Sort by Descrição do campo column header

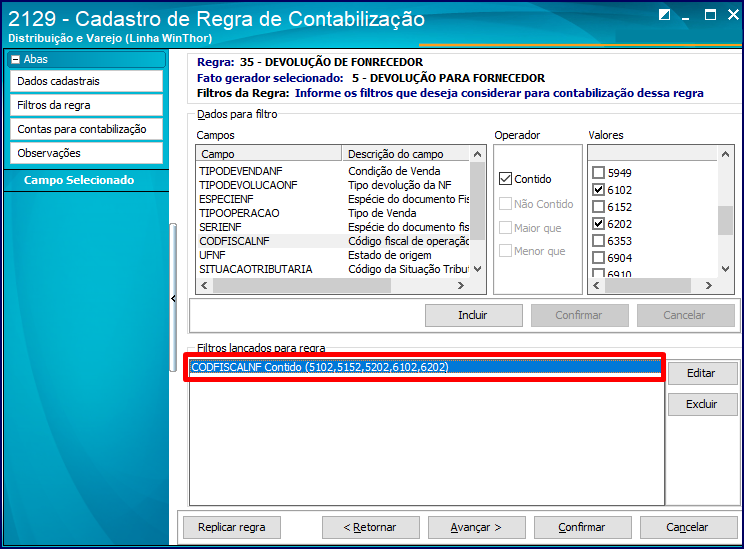click(x=406, y=154)
